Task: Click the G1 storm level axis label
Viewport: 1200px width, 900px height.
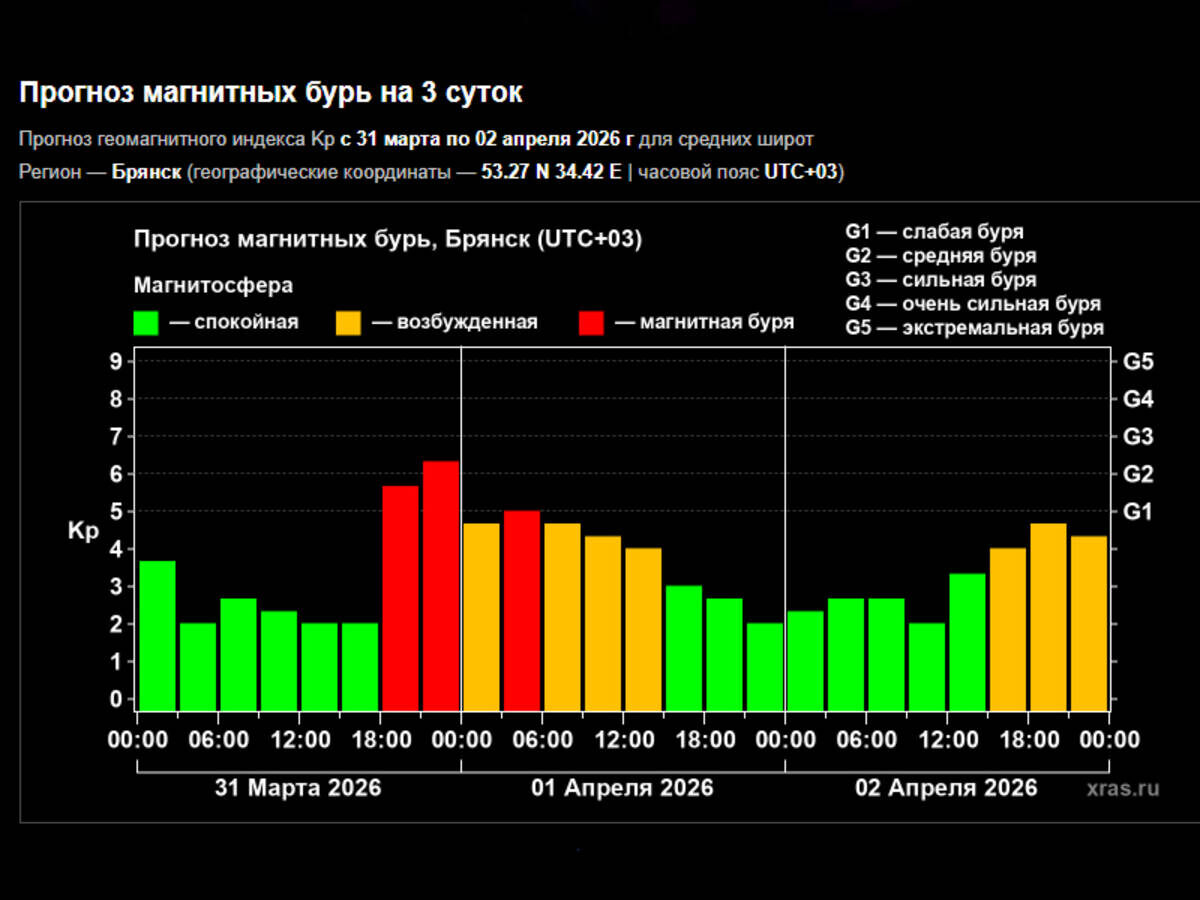Action: (1138, 511)
